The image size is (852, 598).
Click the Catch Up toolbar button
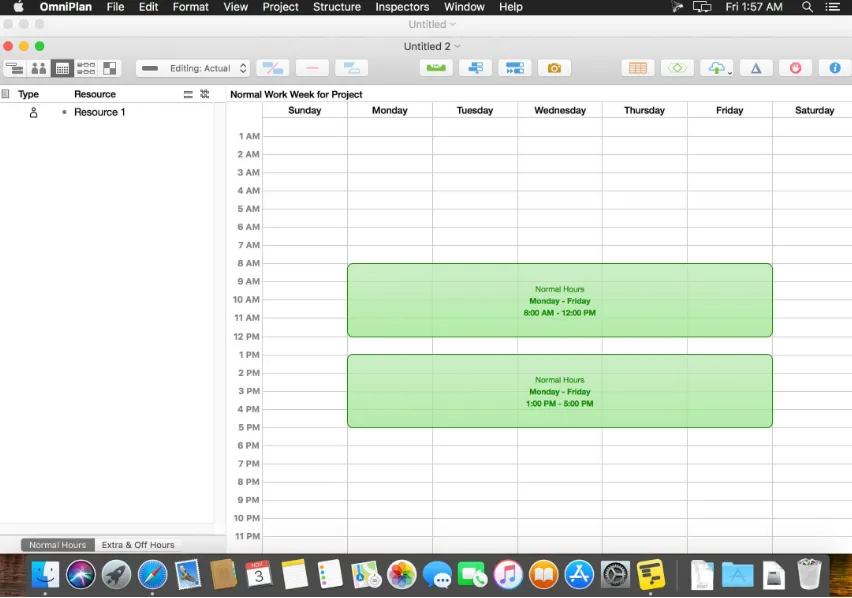click(x=475, y=68)
